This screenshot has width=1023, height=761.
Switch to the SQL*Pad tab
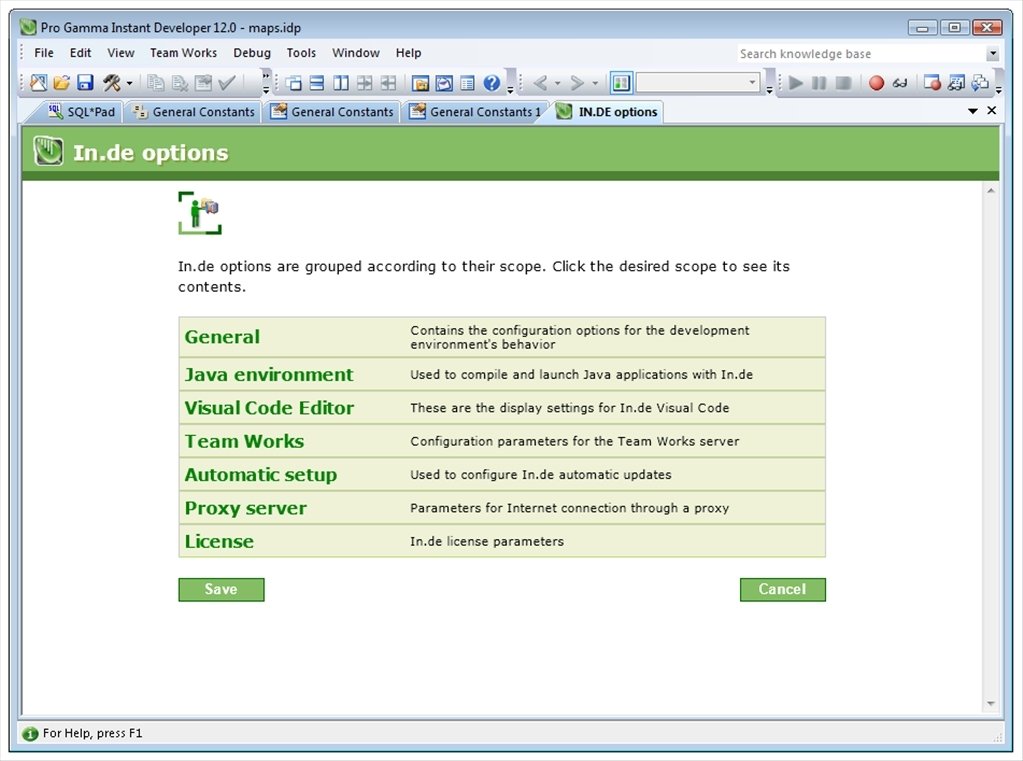(81, 112)
